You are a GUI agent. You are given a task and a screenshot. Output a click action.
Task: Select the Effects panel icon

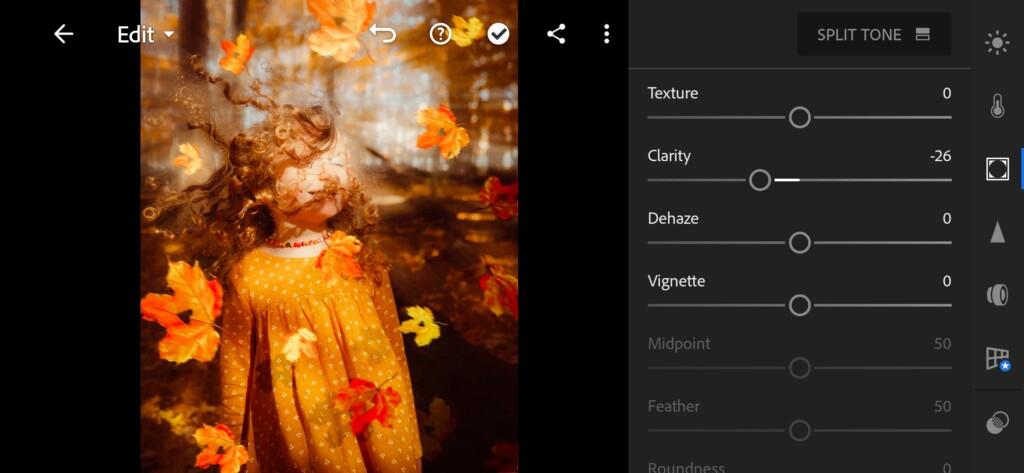click(x=997, y=169)
